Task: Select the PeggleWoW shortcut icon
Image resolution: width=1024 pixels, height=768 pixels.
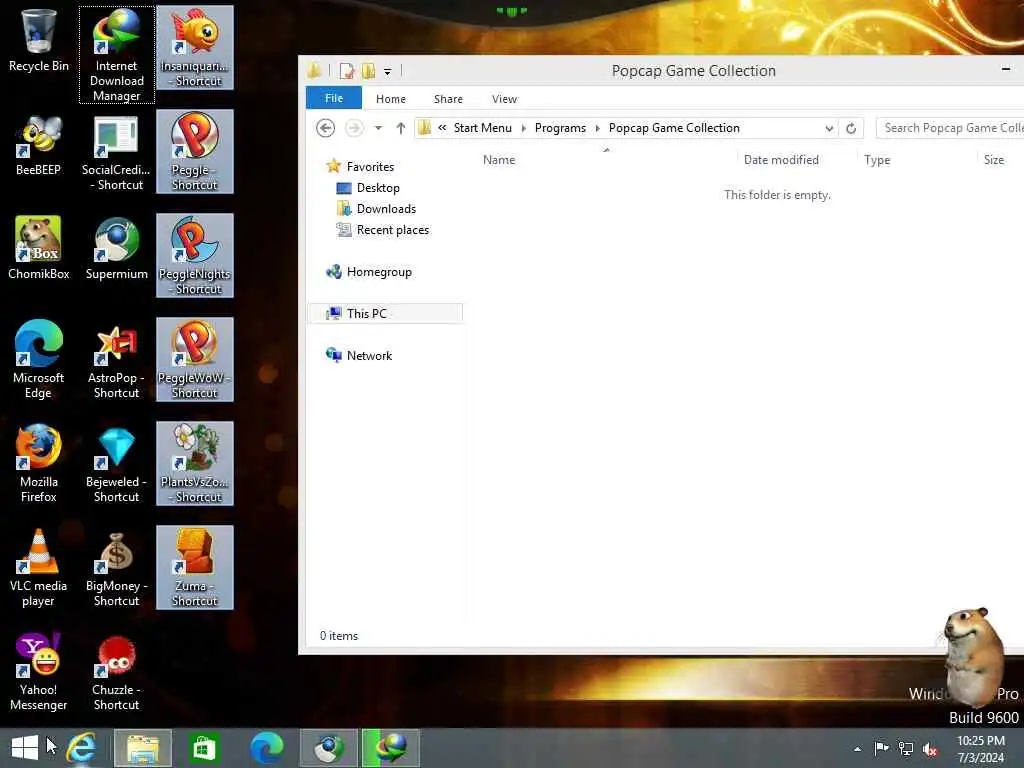Action: tap(195, 359)
